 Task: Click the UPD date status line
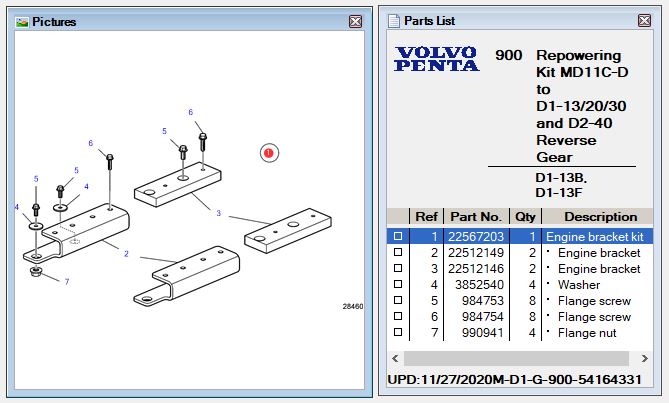(514, 380)
